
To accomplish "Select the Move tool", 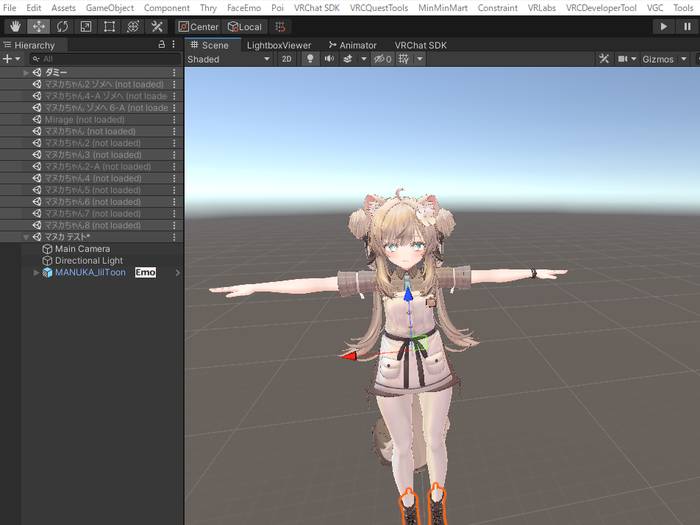I will pos(39,27).
